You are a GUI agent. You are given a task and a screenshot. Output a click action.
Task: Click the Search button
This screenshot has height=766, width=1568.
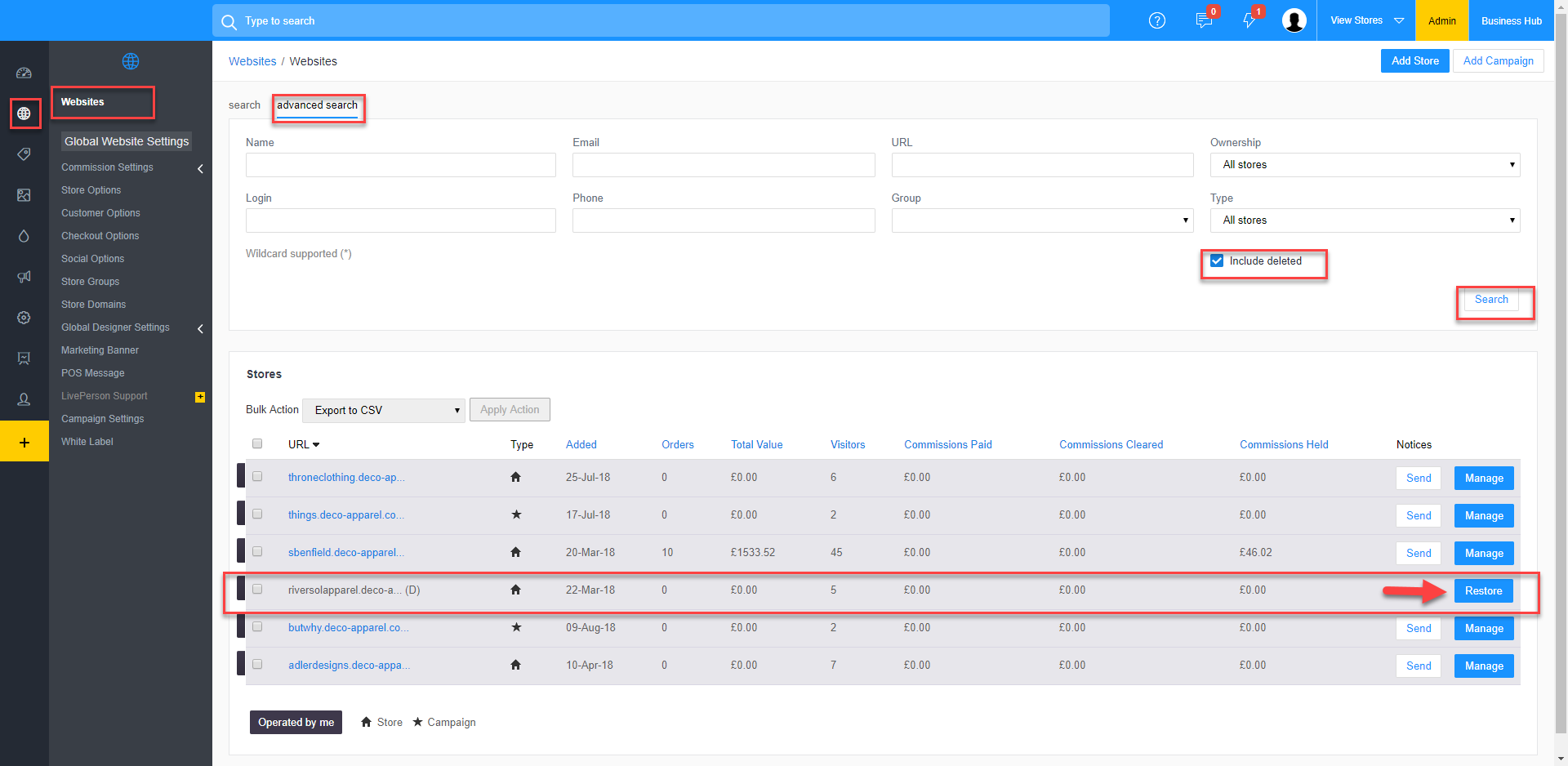click(1491, 300)
